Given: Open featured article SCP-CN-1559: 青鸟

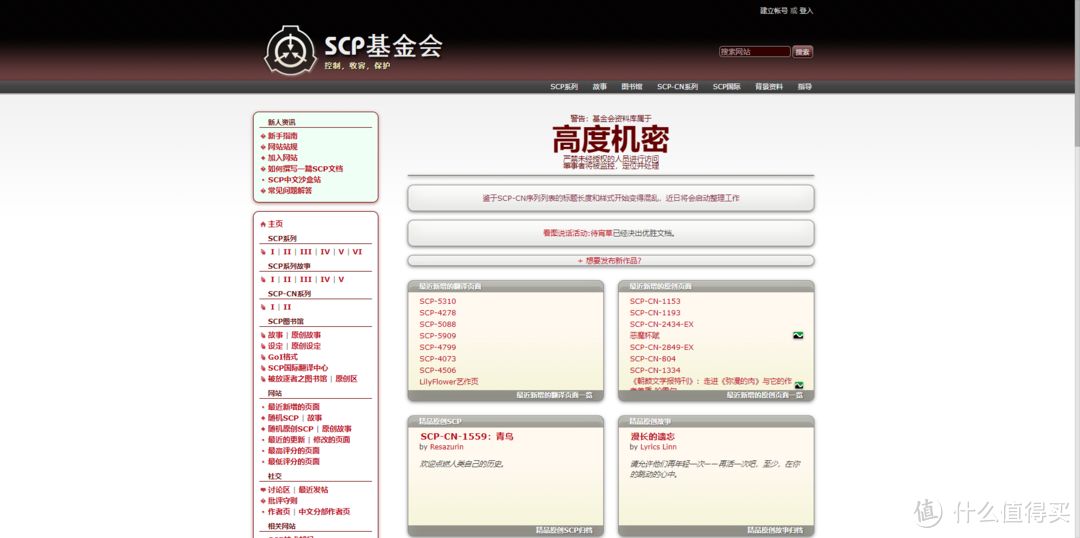Looking at the screenshot, I should [467, 436].
